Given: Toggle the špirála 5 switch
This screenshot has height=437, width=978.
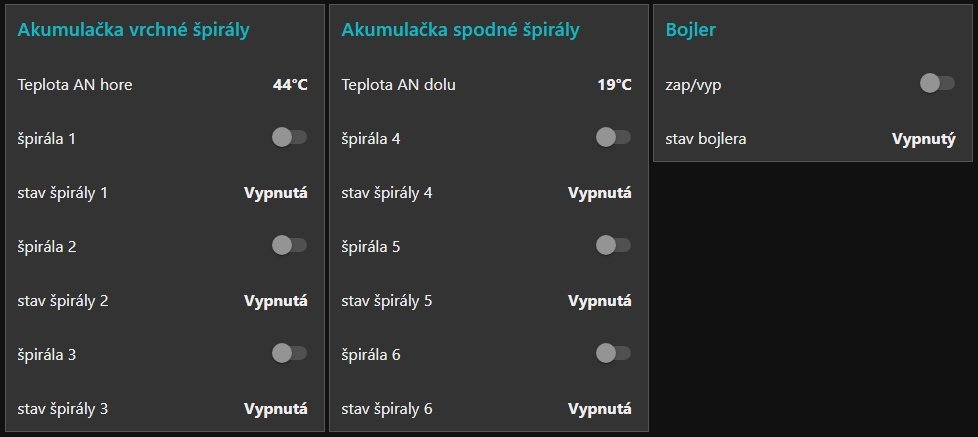Looking at the screenshot, I should coord(613,245).
